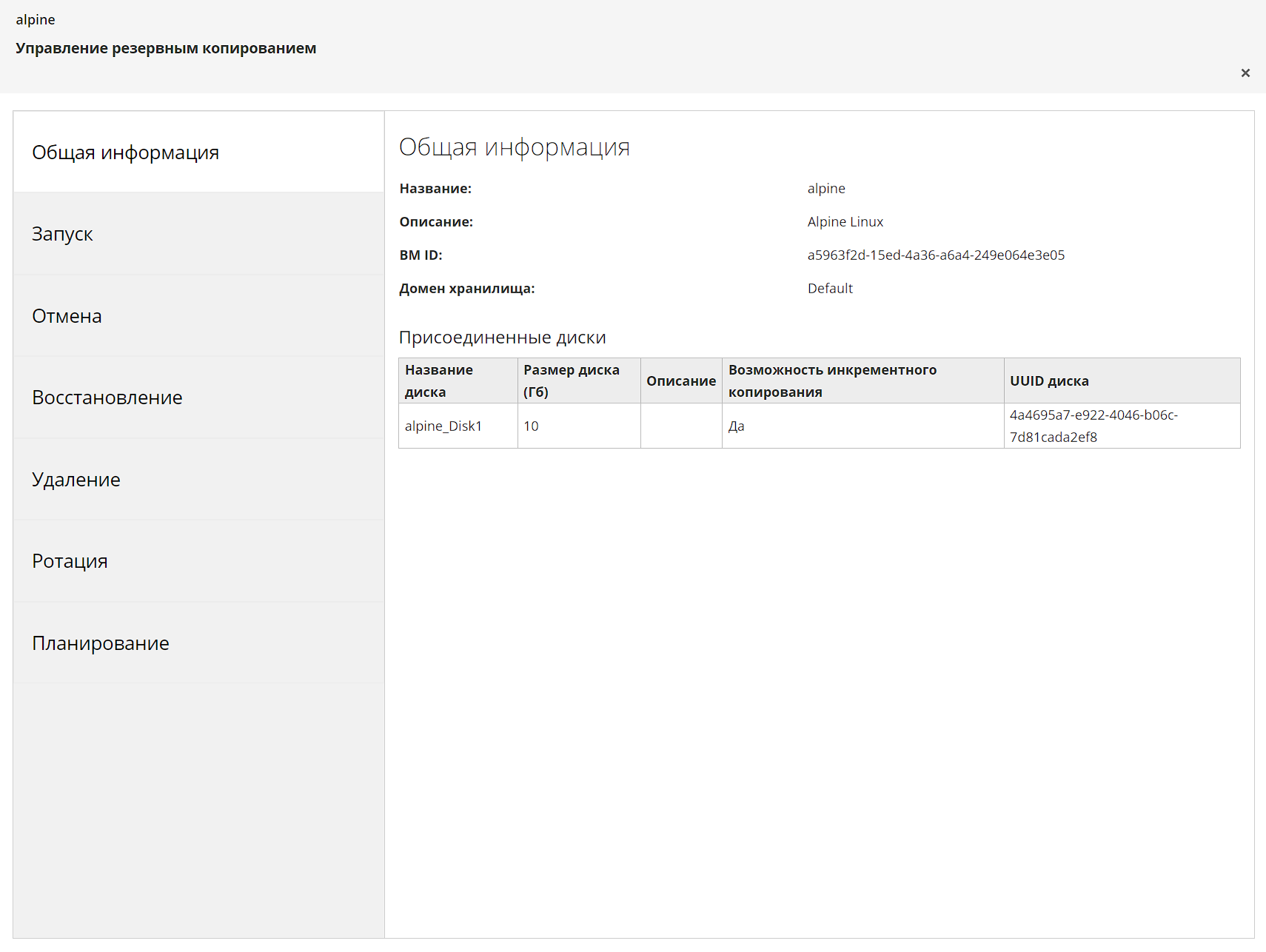Viewport: 1266px width, 952px height.
Task: Click the Описание column header
Action: point(680,381)
